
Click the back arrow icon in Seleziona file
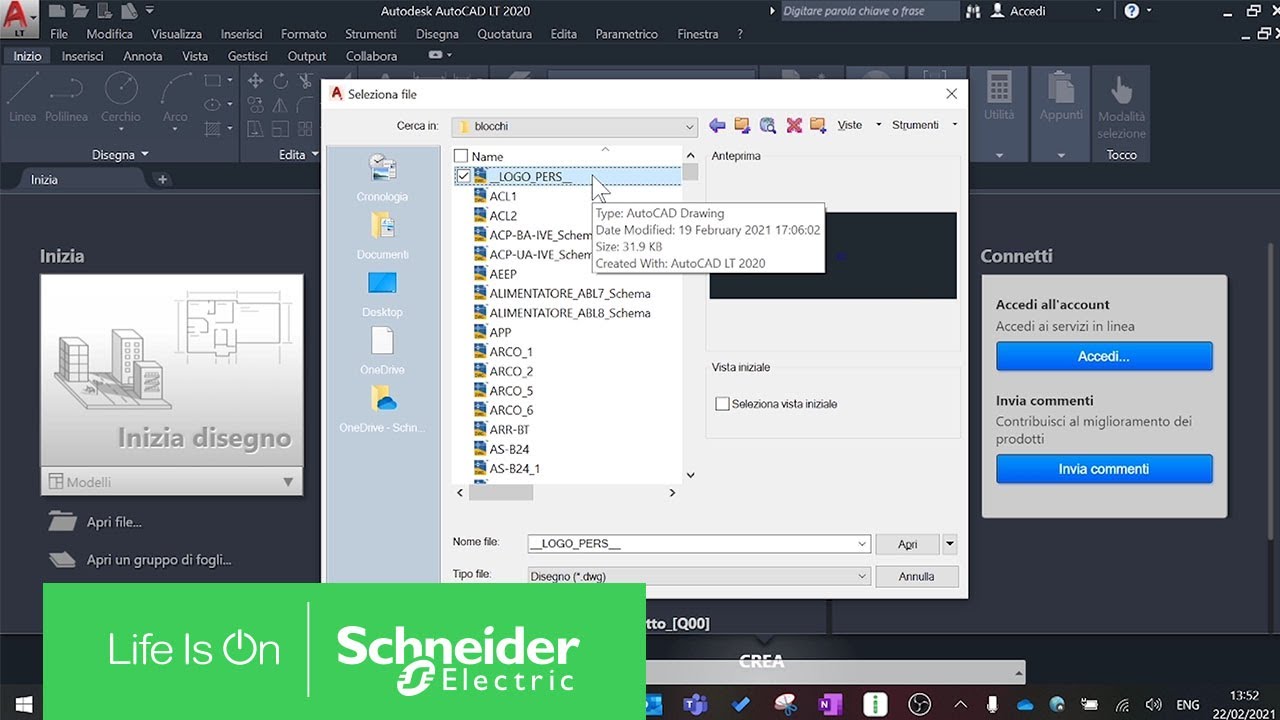(716, 125)
